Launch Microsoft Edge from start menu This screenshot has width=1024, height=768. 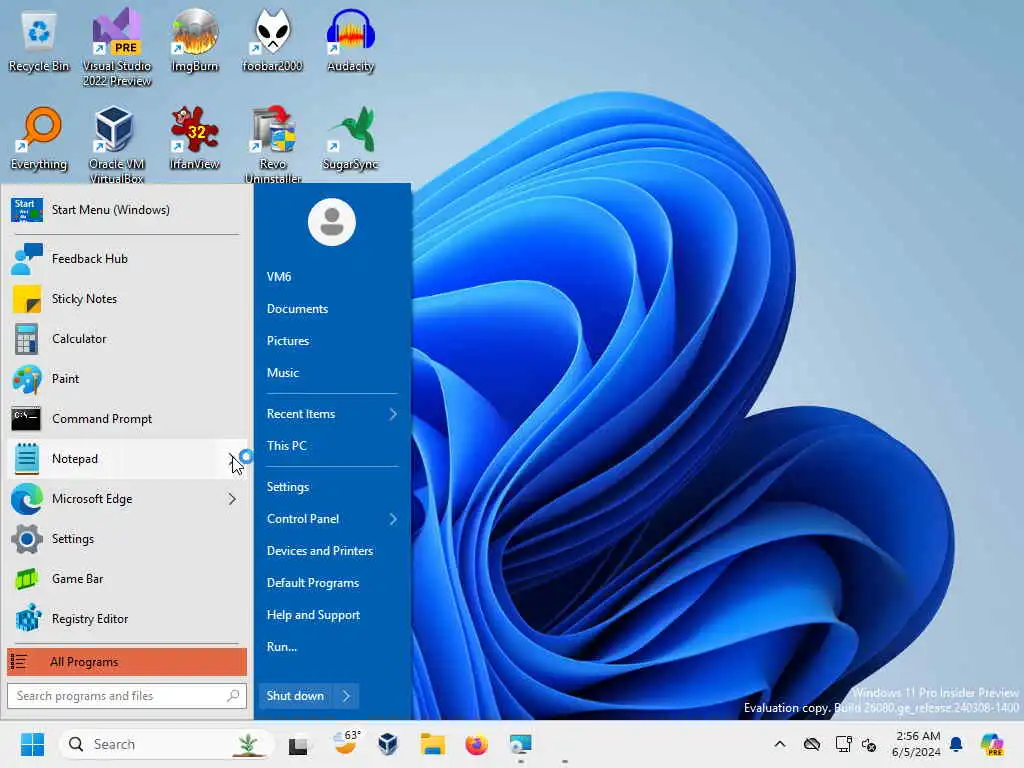coord(127,498)
